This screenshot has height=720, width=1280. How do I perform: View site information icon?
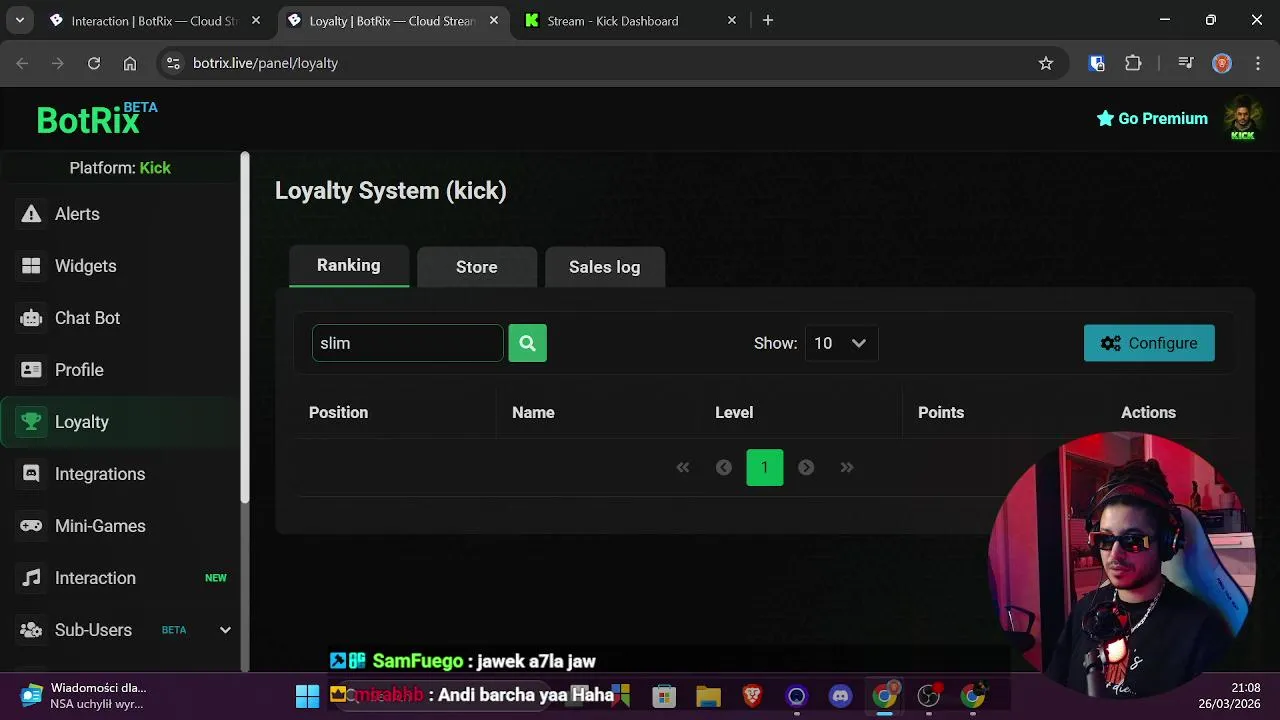[x=173, y=63]
